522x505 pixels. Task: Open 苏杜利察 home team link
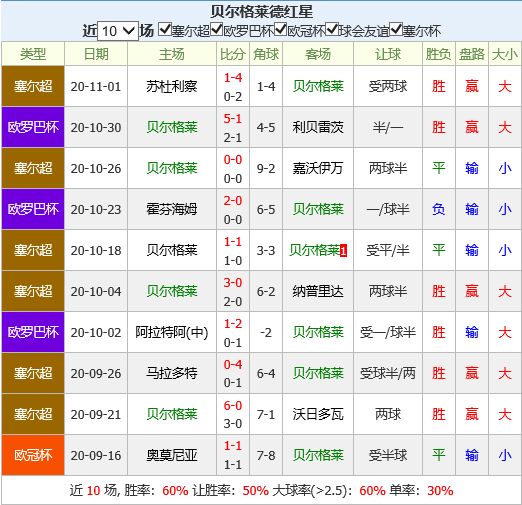click(x=172, y=87)
